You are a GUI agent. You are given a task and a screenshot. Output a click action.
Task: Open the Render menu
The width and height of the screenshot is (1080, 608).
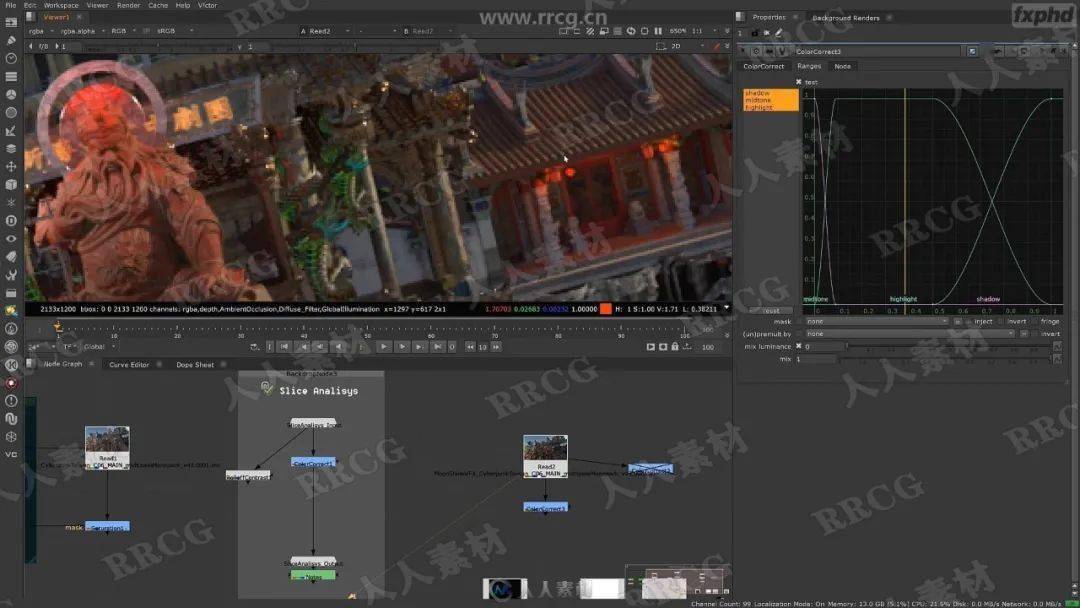pyautogui.click(x=128, y=5)
